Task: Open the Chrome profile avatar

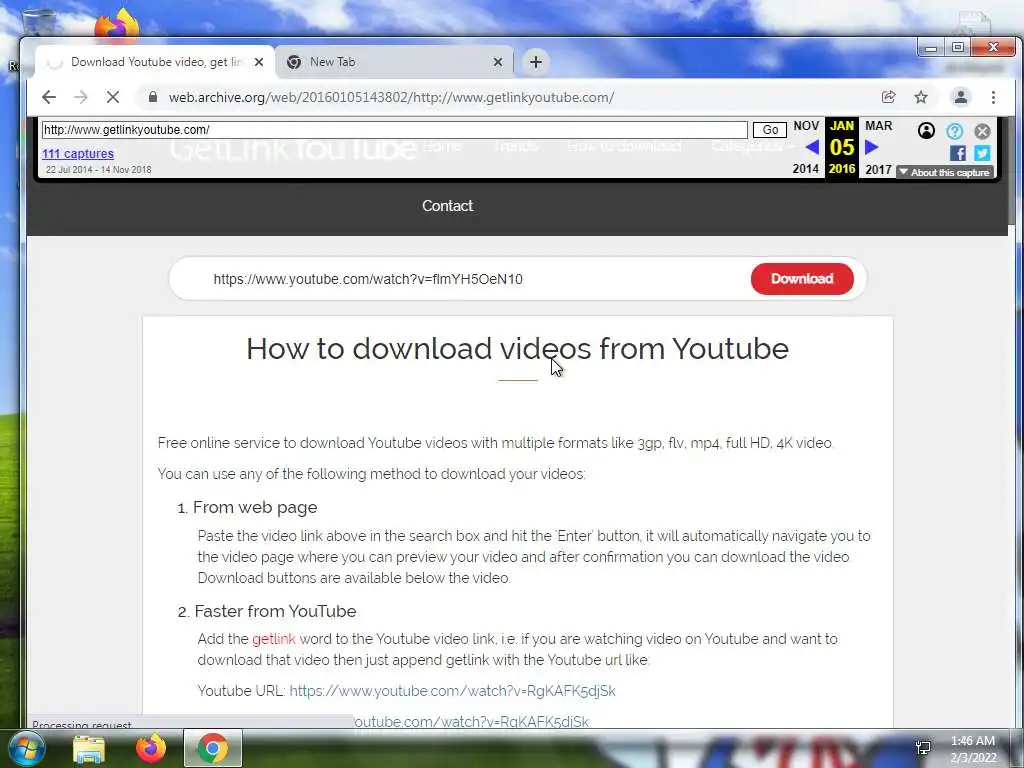Action: 961,97
